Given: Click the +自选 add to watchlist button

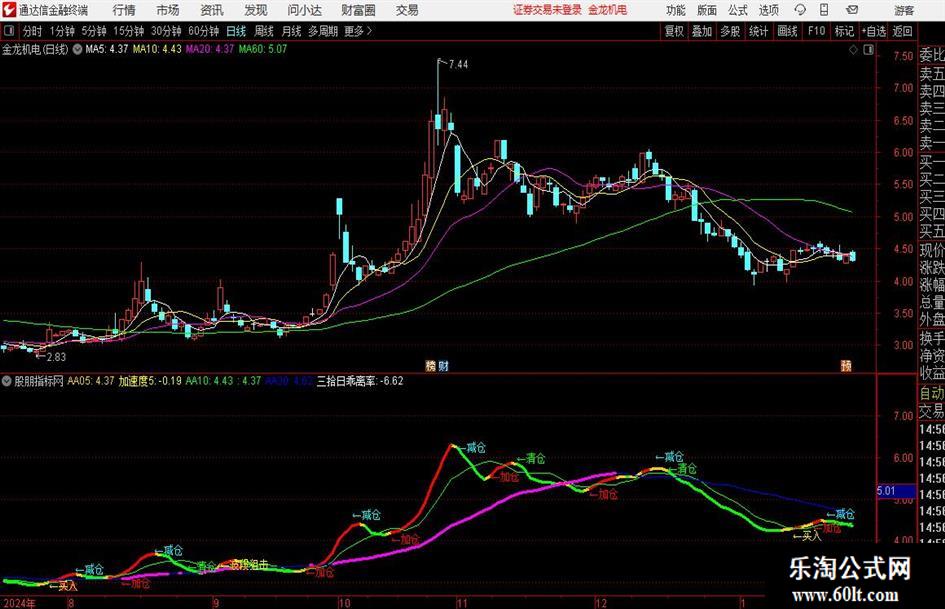Looking at the screenshot, I should tap(873, 31).
